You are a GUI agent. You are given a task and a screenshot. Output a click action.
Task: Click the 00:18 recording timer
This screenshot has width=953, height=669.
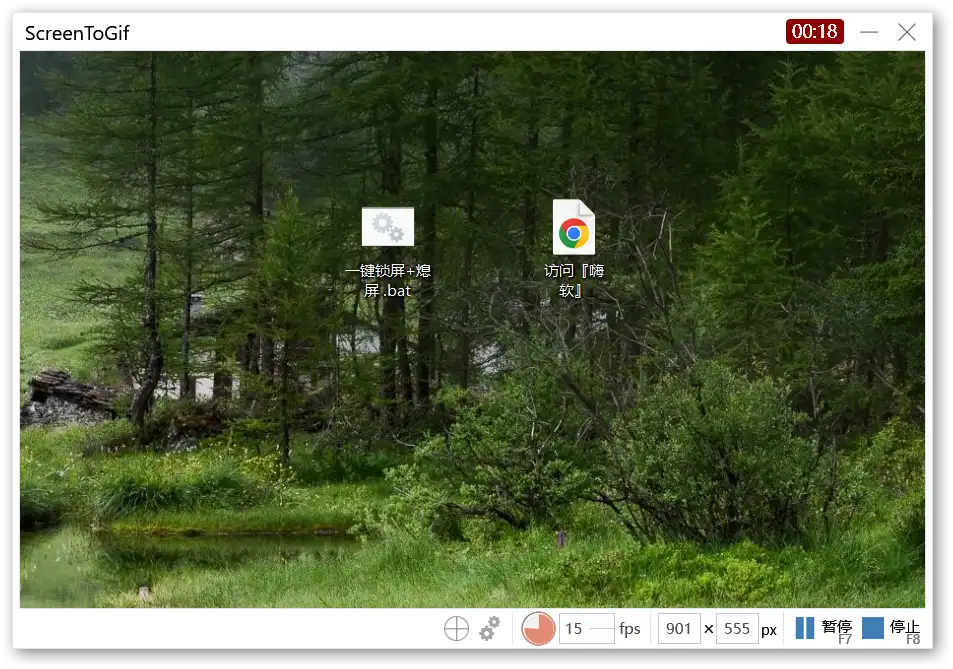click(x=814, y=32)
